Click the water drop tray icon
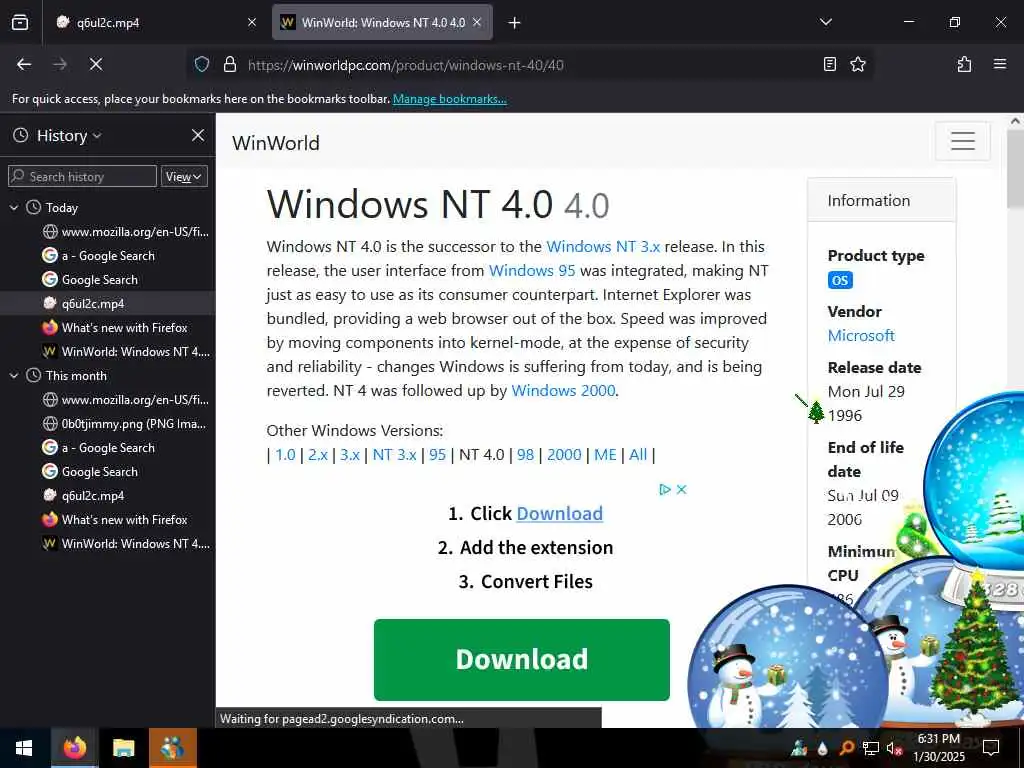The width and height of the screenshot is (1024, 768). click(823, 748)
